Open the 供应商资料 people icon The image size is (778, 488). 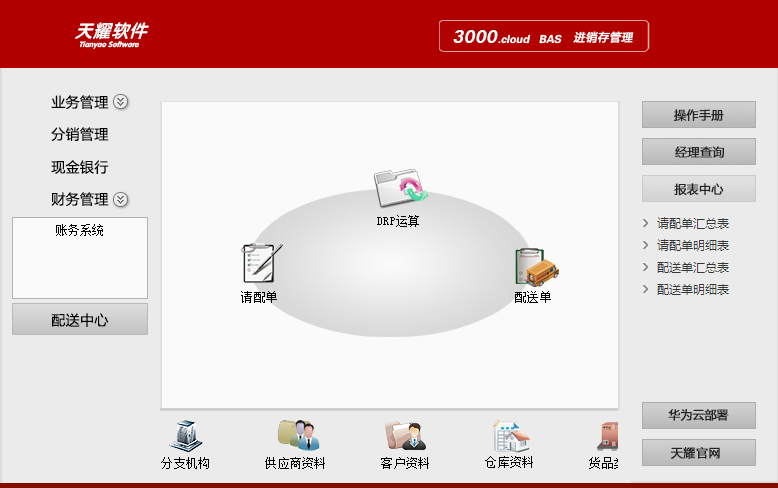point(298,434)
